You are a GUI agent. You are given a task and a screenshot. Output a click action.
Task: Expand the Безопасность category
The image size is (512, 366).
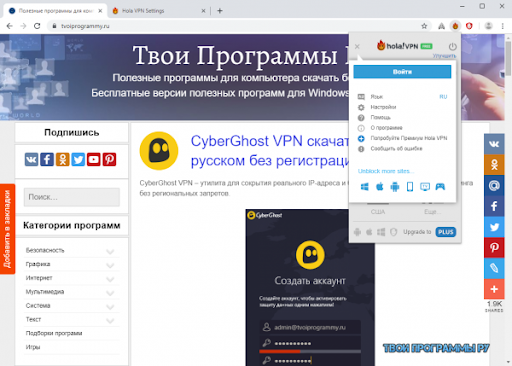coord(110,251)
